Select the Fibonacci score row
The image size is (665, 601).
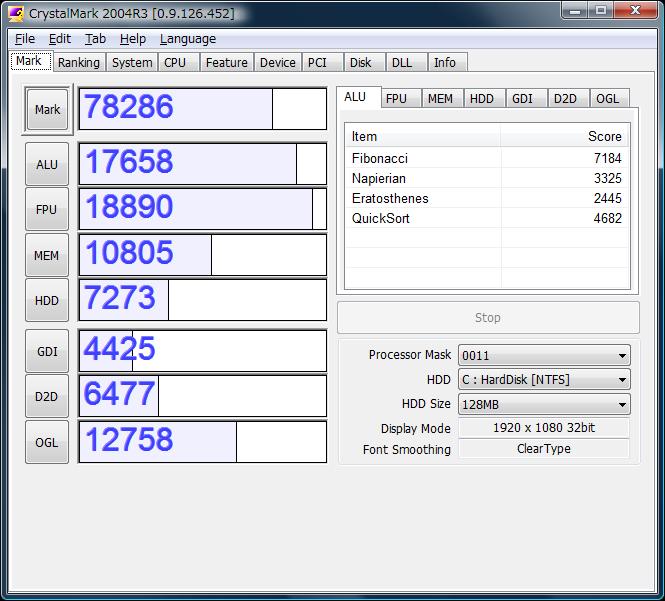(487, 158)
